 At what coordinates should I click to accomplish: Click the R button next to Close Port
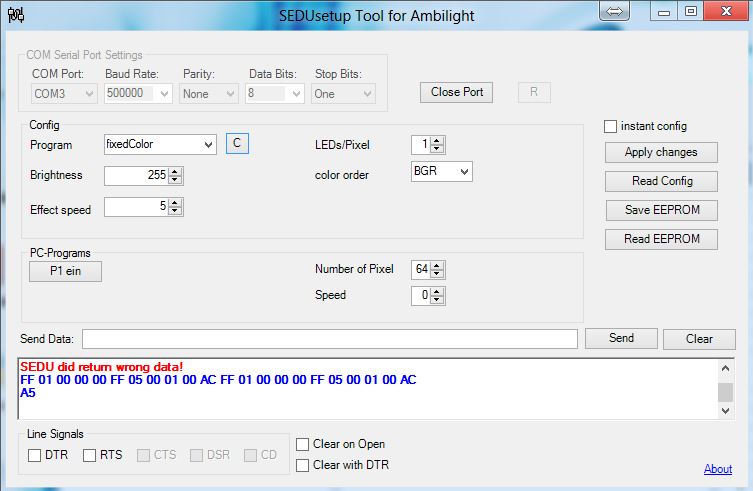click(x=534, y=92)
